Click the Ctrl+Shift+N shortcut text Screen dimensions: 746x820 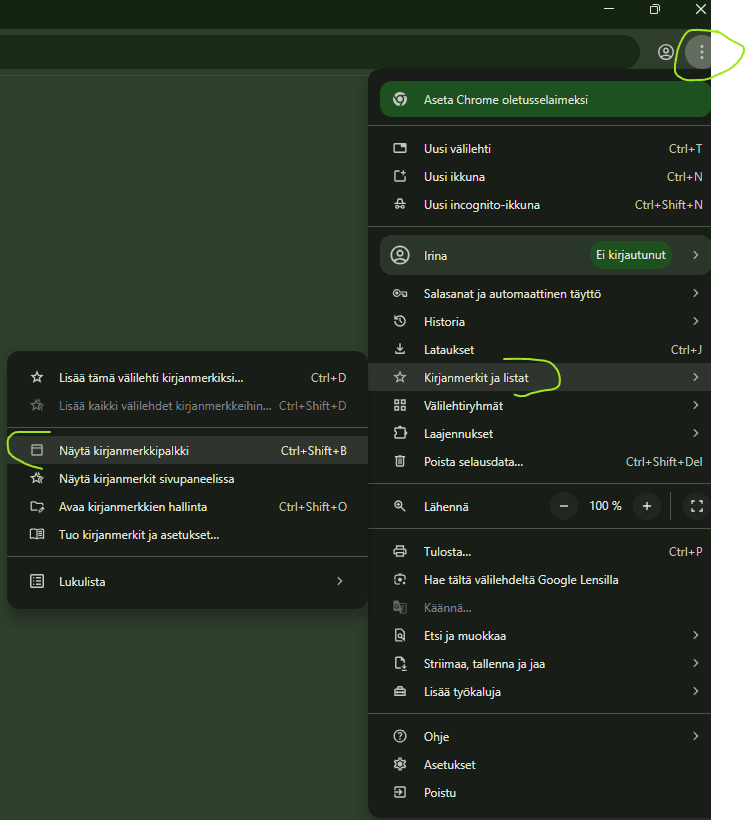pyautogui.click(x=668, y=204)
